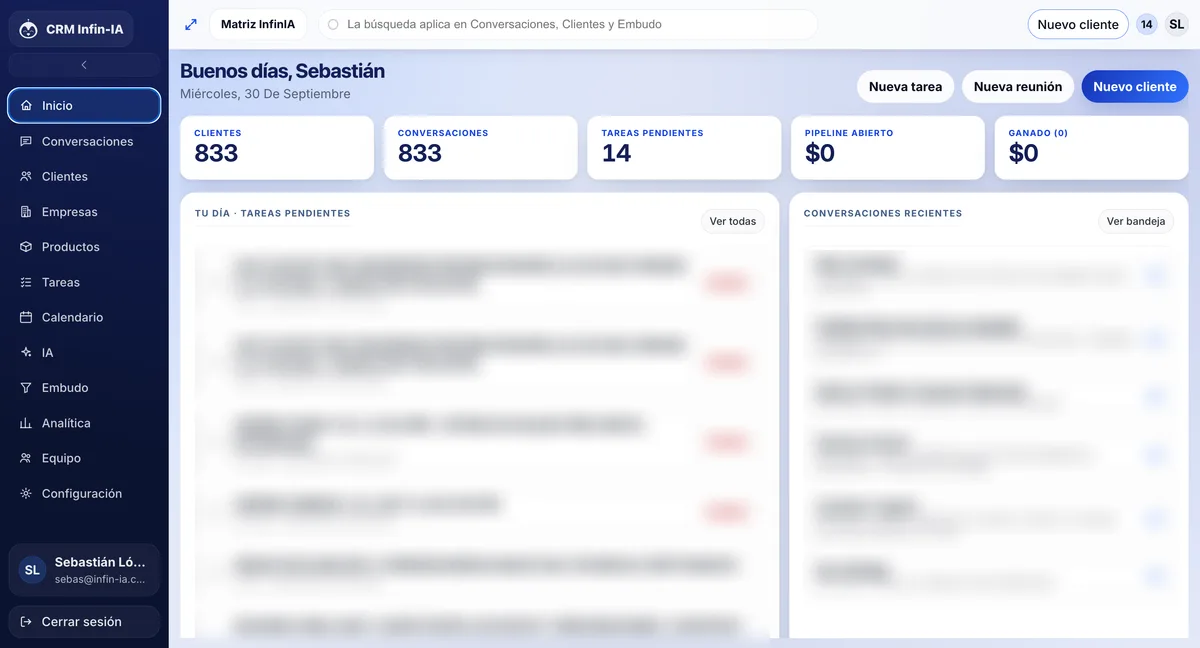1200x648 pixels.
Task: Go to the Embudo funnel page
Action: pyautogui.click(x=84, y=388)
